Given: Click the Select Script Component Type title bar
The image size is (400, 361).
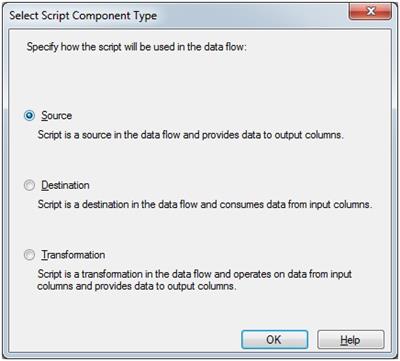Looking at the screenshot, I should click(x=177, y=15).
